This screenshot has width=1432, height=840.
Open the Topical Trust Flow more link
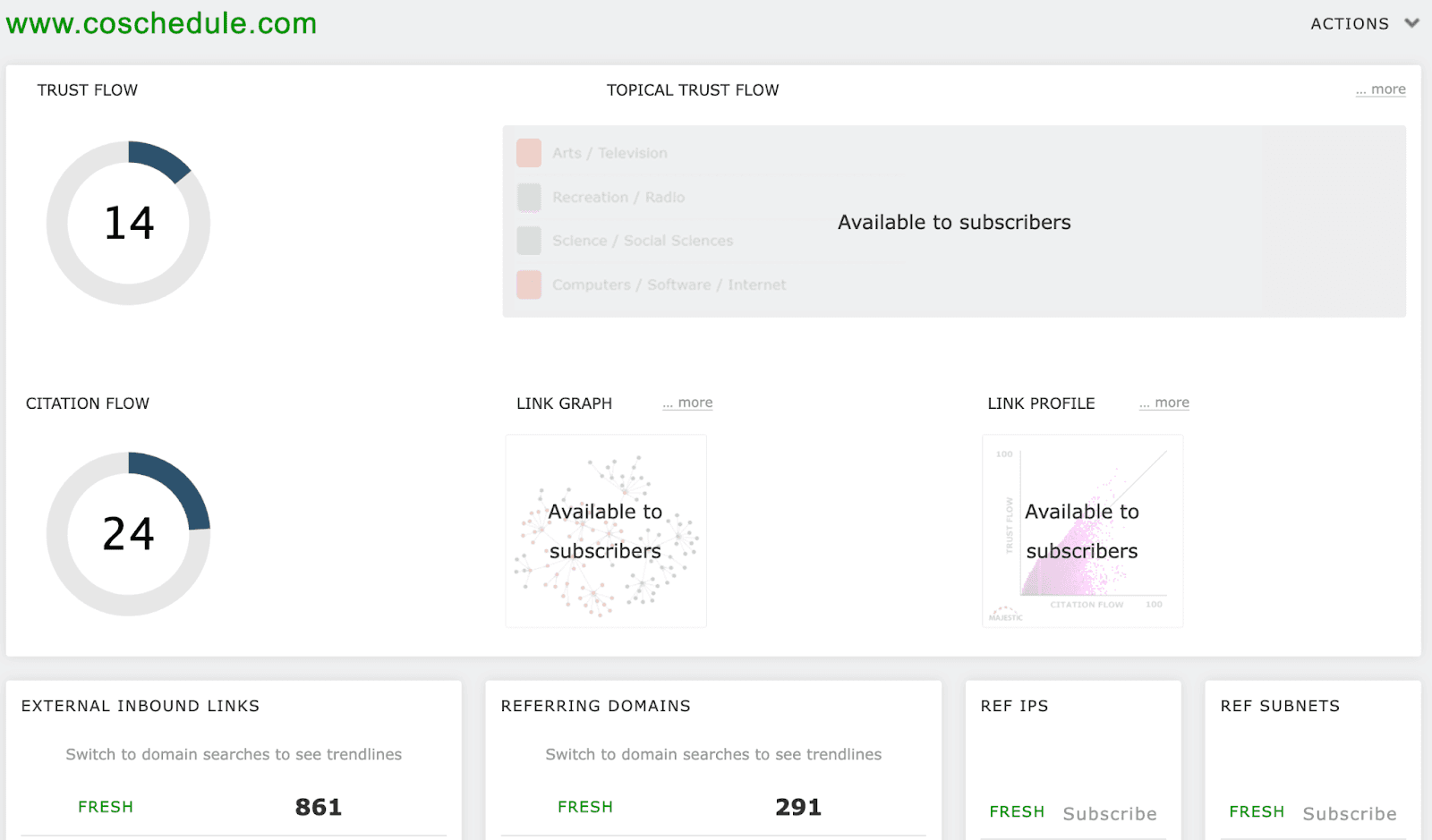point(1380,89)
